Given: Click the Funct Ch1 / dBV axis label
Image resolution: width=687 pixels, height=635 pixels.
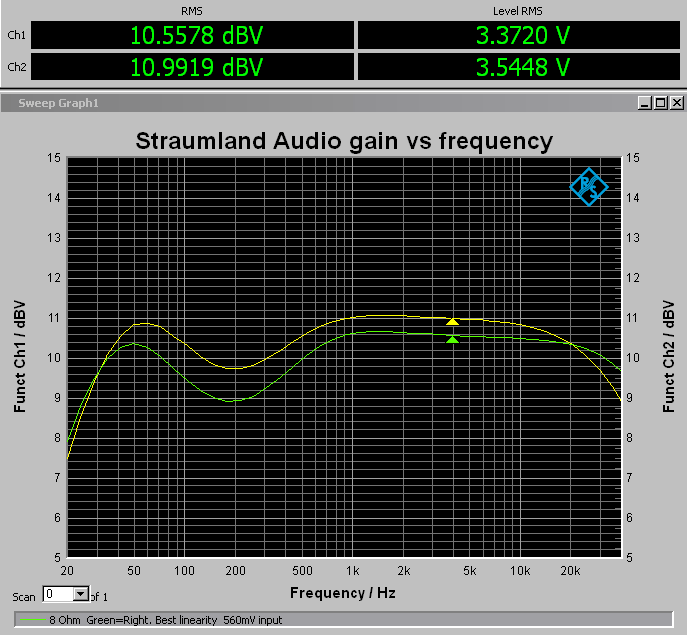Looking at the screenshot, I should click(20, 356).
